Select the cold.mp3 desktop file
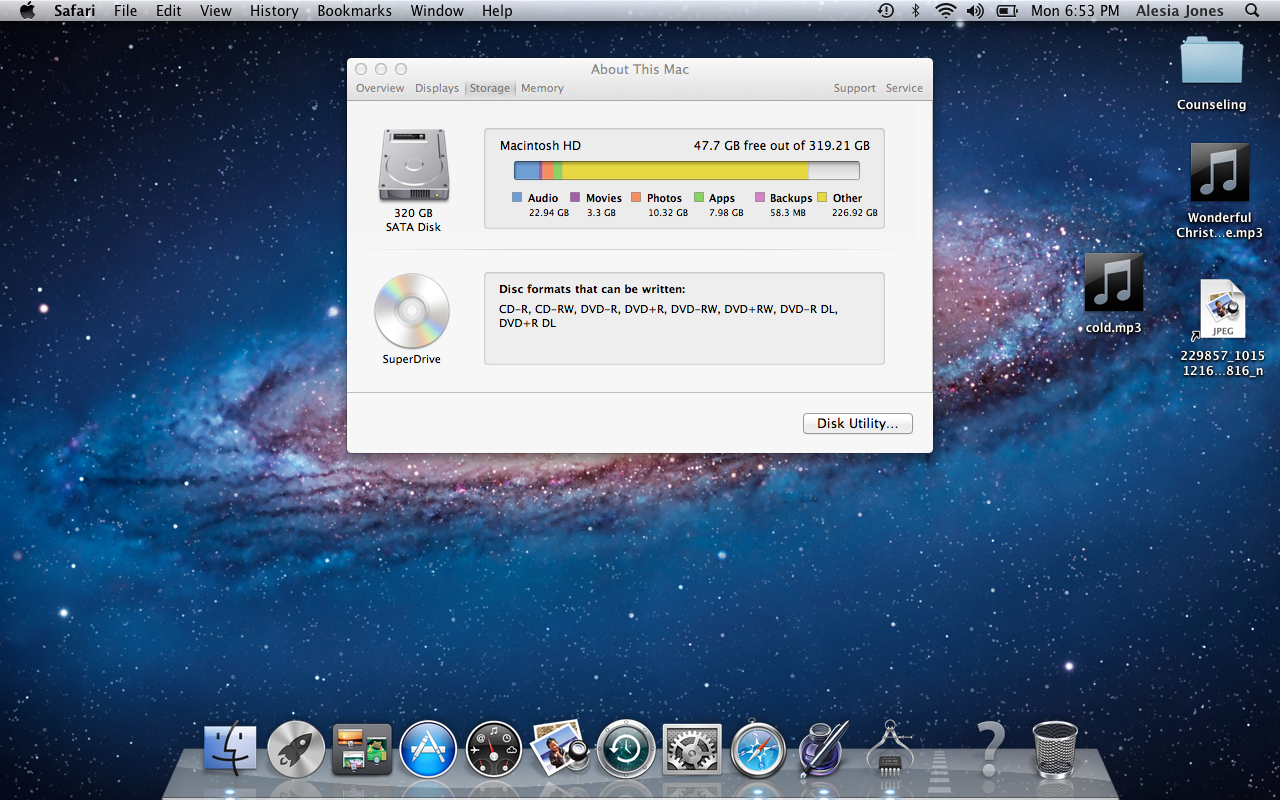 pyautogui.click(x=1113, y=293)
